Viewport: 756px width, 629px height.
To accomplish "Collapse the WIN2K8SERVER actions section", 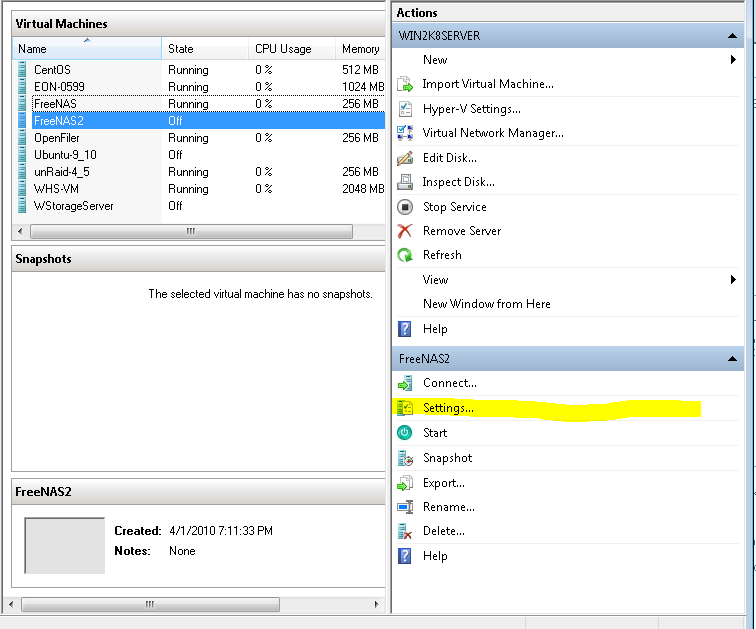I will click(732, 36).
